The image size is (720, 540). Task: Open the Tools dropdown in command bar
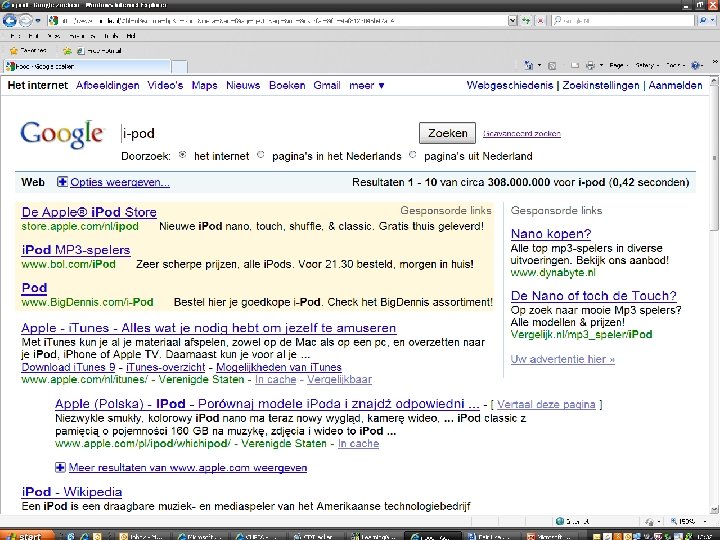tap(675, 66)
